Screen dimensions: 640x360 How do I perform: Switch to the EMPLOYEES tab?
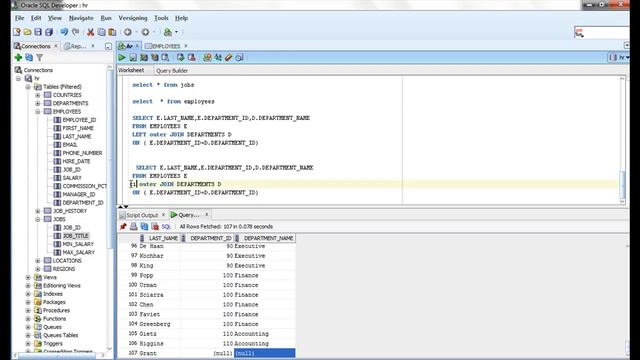pos(166,46)
